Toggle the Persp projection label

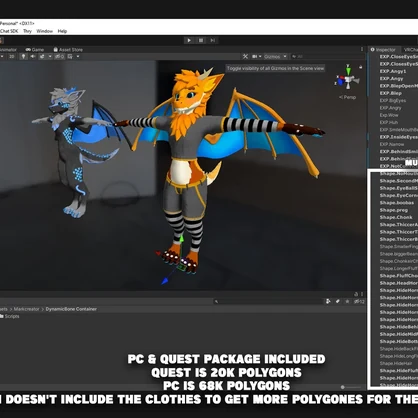(x=347, y=97)
